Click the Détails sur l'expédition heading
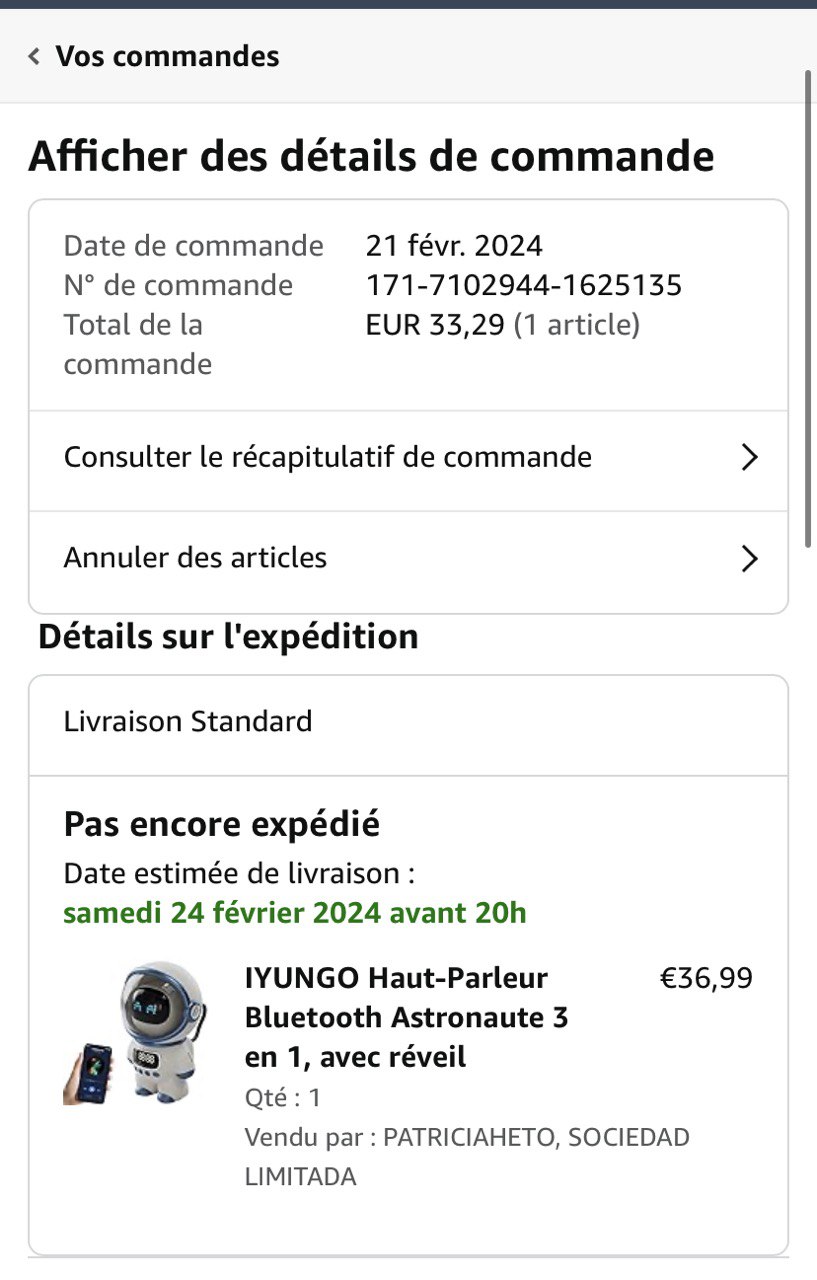 coord(228,637)
